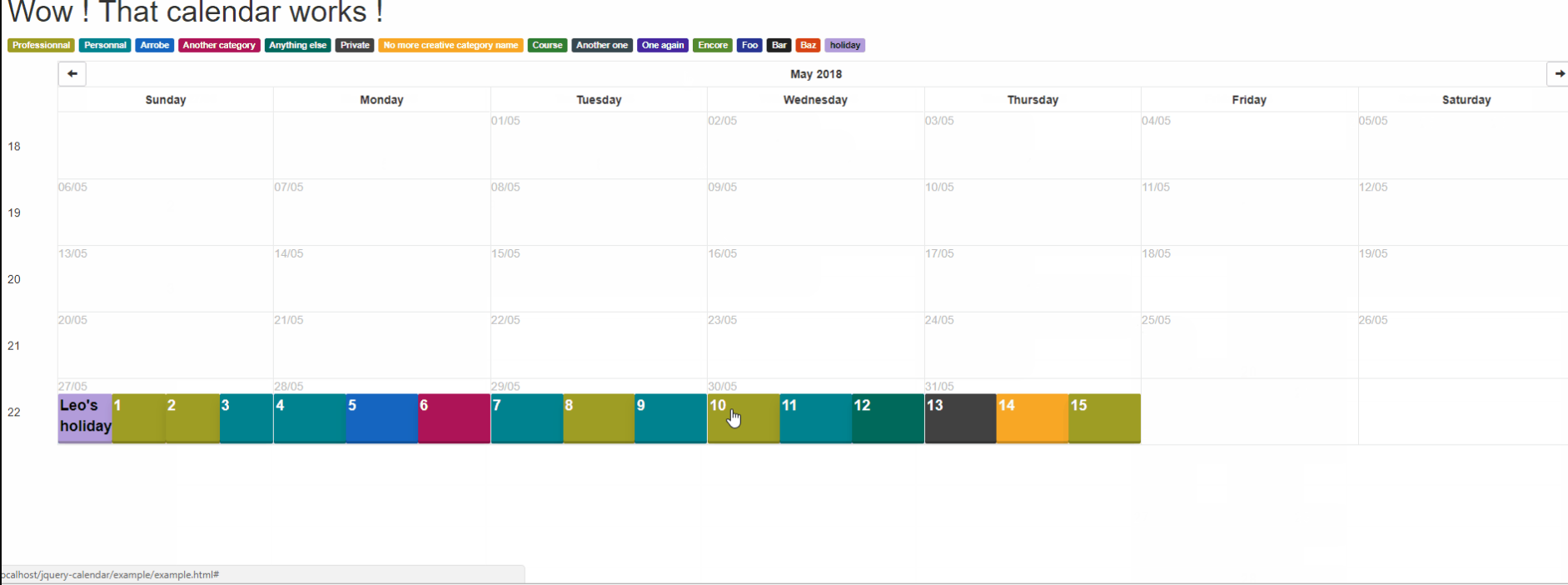Open teal event number 11
1568x585 pixels.
(x=816, y=418)
